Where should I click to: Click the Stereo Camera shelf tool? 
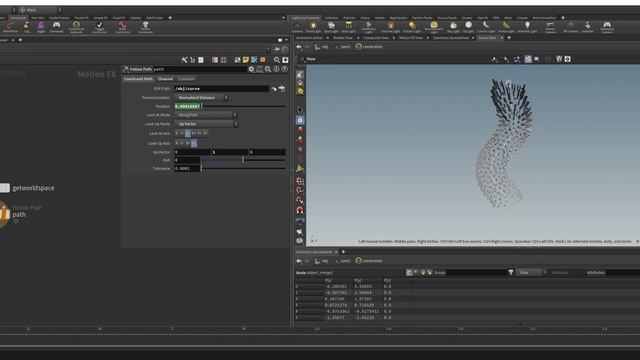[x=550, y=27]
